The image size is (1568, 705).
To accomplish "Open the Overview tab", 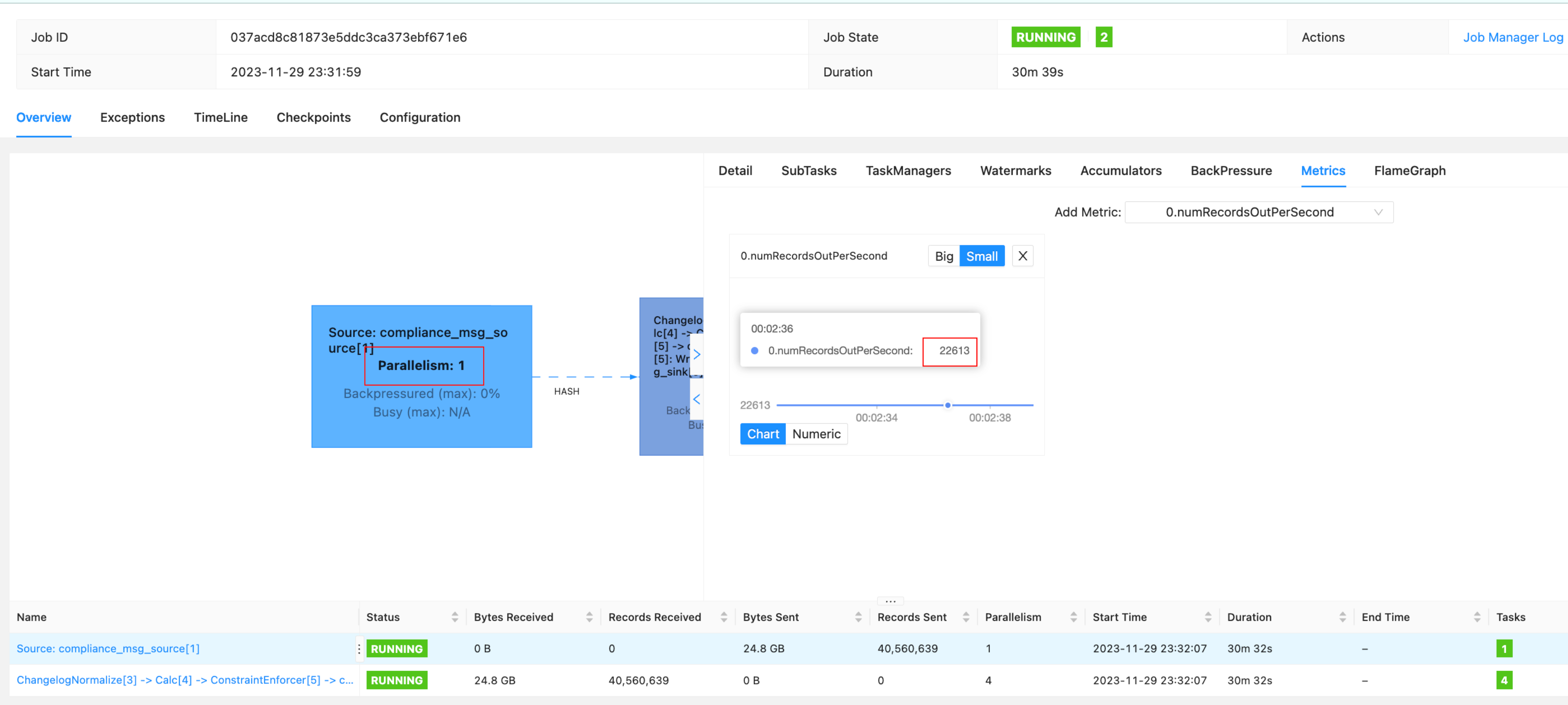I will coord(43,117).
